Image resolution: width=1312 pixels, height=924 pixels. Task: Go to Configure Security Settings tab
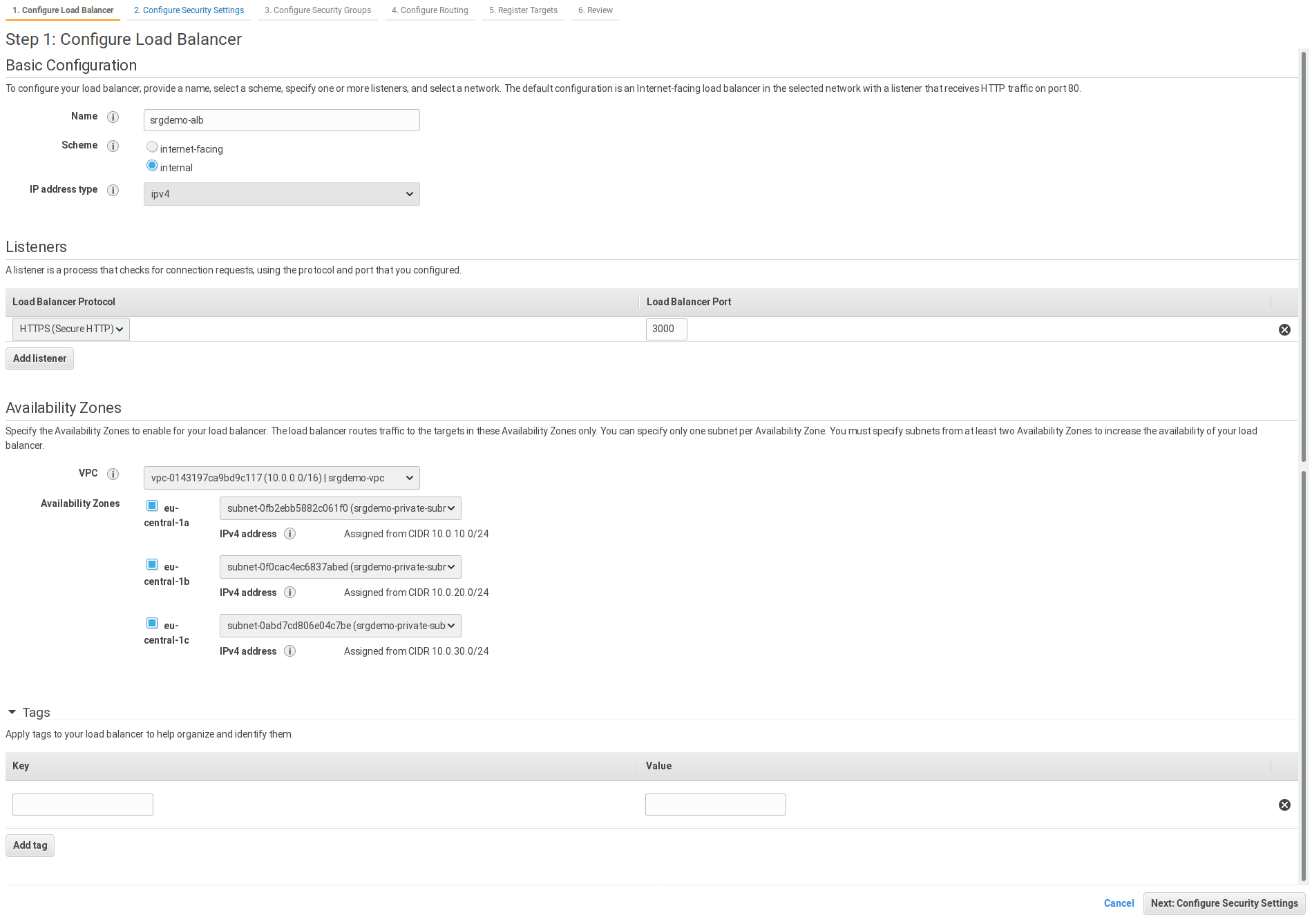(x=189, y=10)
